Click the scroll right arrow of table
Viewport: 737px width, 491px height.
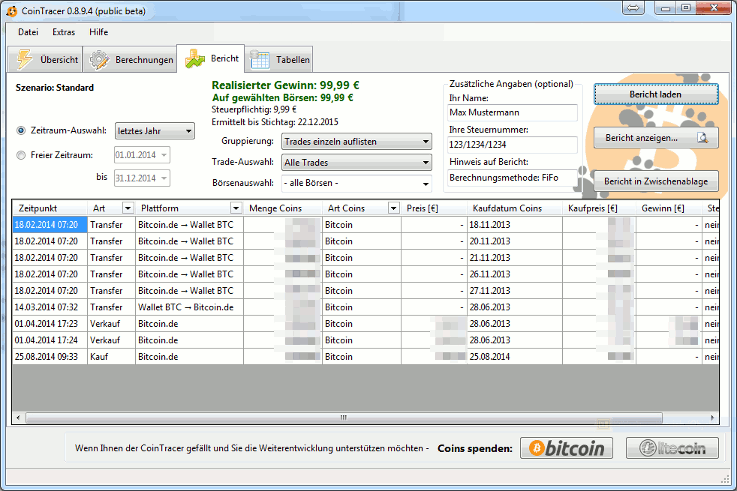click(712, 417)
